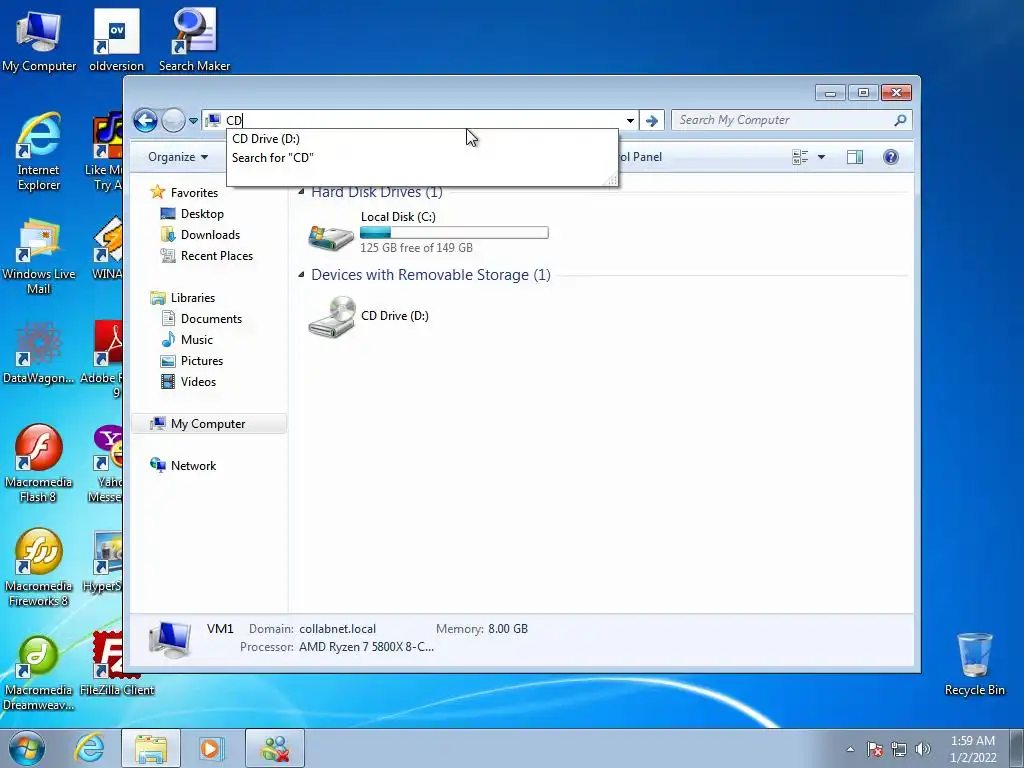1024x768 pixels.
Task: Select Favorites in navigation pane
Action: (x=194, y=193)
